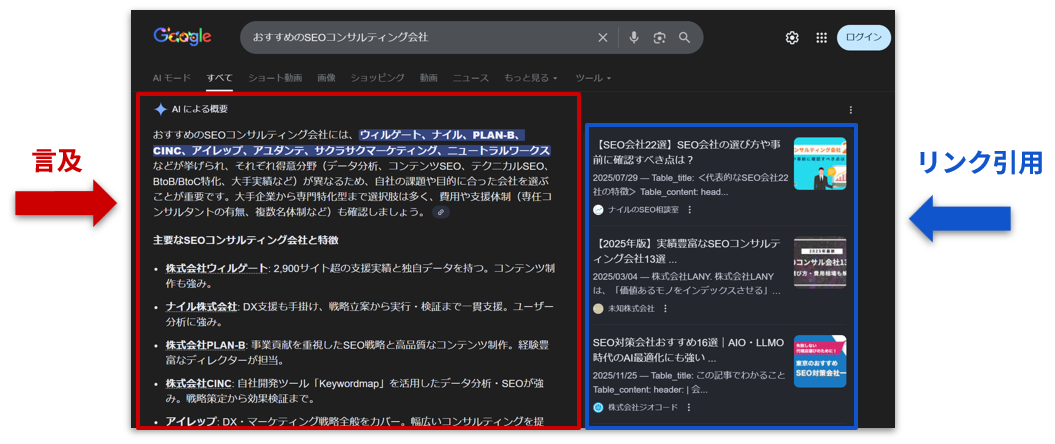This screenshot has height=444, width=1055.
Task: Click thumbnail of コンサル会社13選 article
Action: pyautogui.click(x=820, y=262)
